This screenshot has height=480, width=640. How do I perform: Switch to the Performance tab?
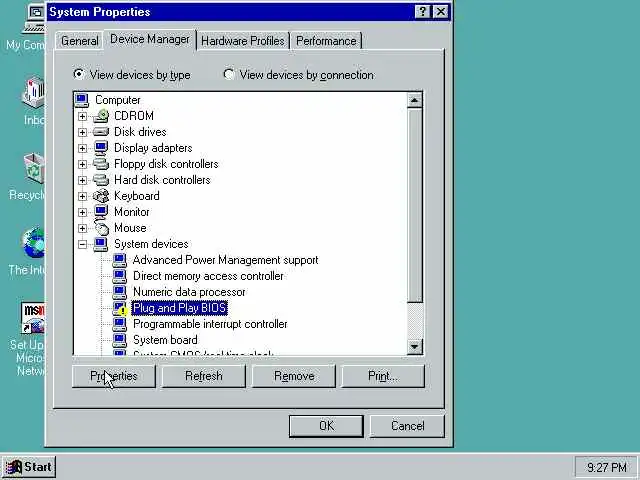pyautogui.click(x=326, y=41)
